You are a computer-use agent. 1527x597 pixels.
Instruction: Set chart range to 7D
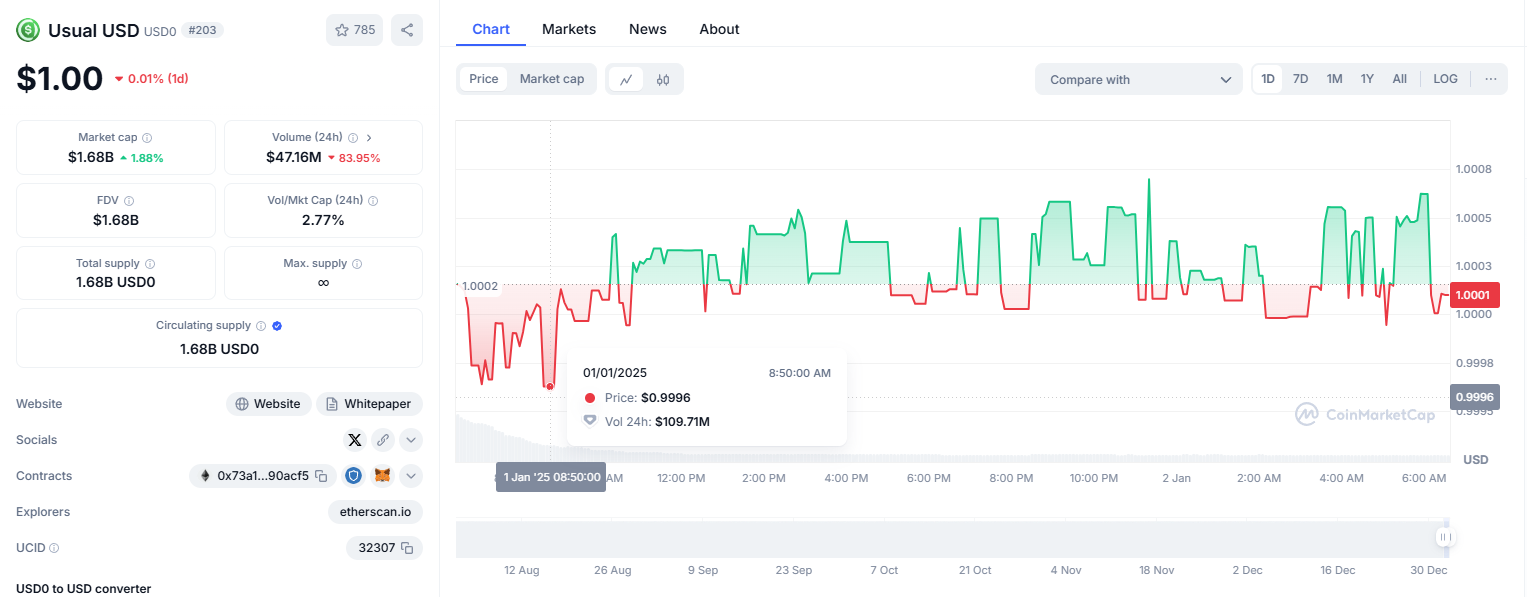coord(1300,79)
